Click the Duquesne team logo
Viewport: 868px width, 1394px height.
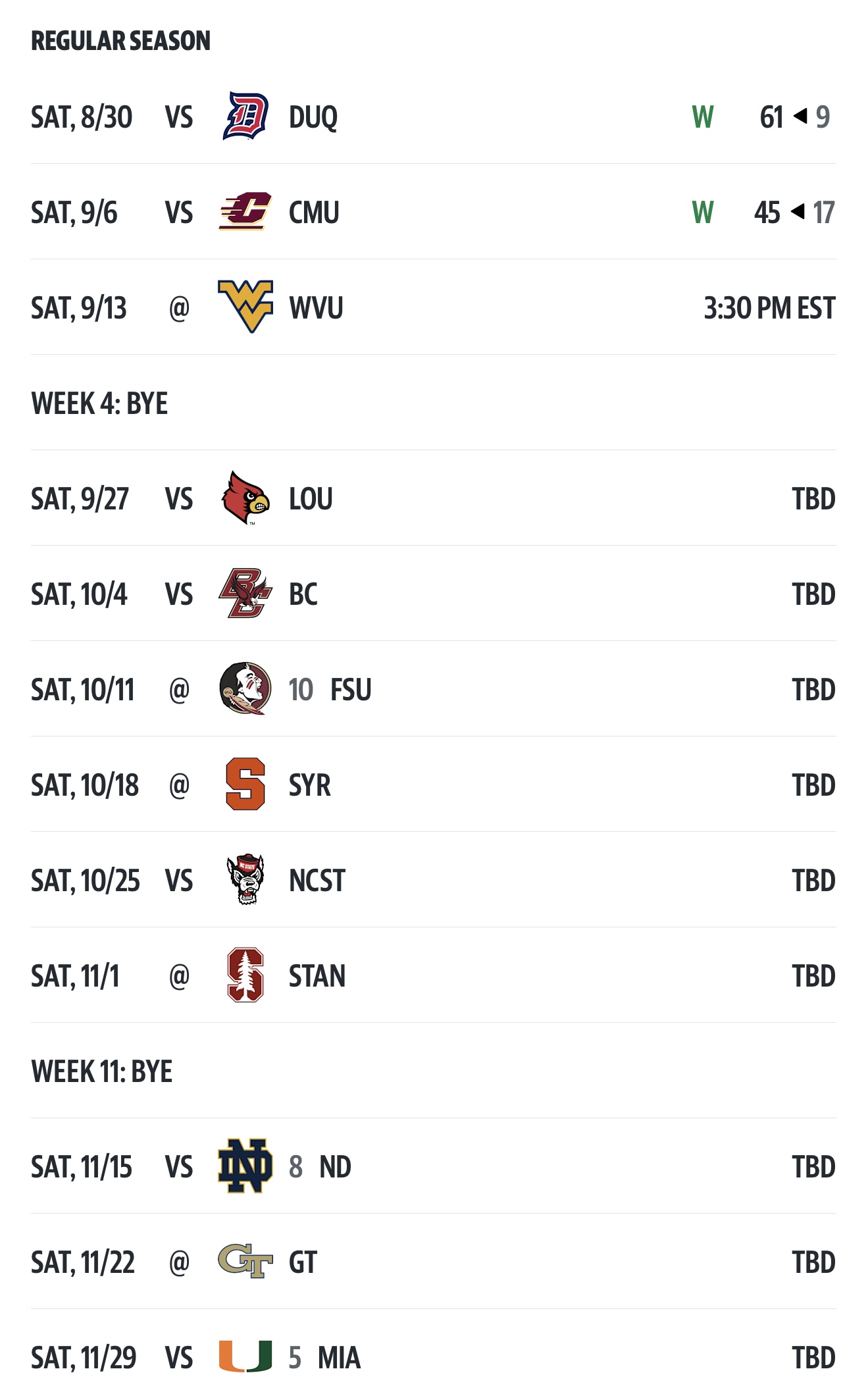(245, 116)
